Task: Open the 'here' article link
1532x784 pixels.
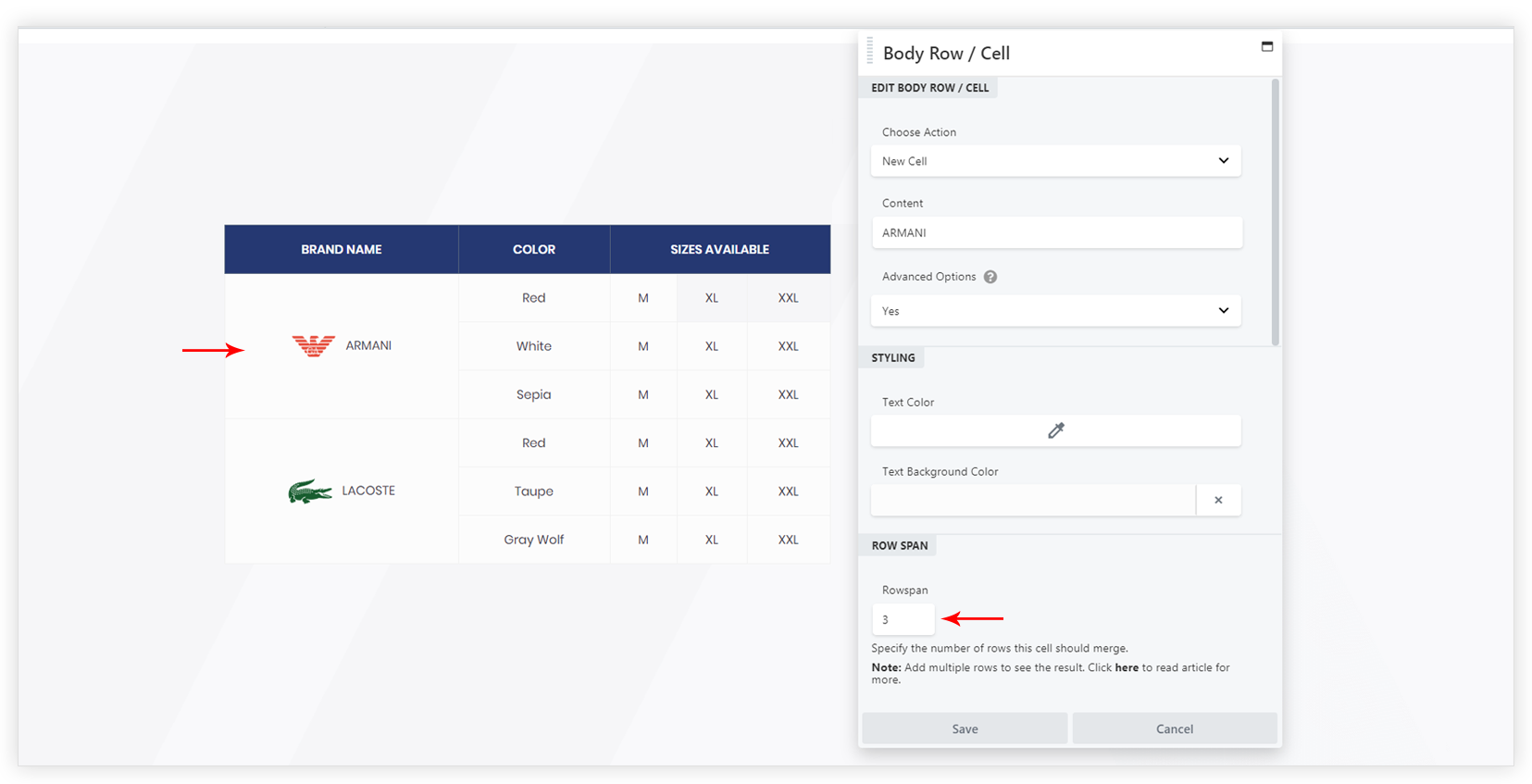Action: (x=1127, y=667)
